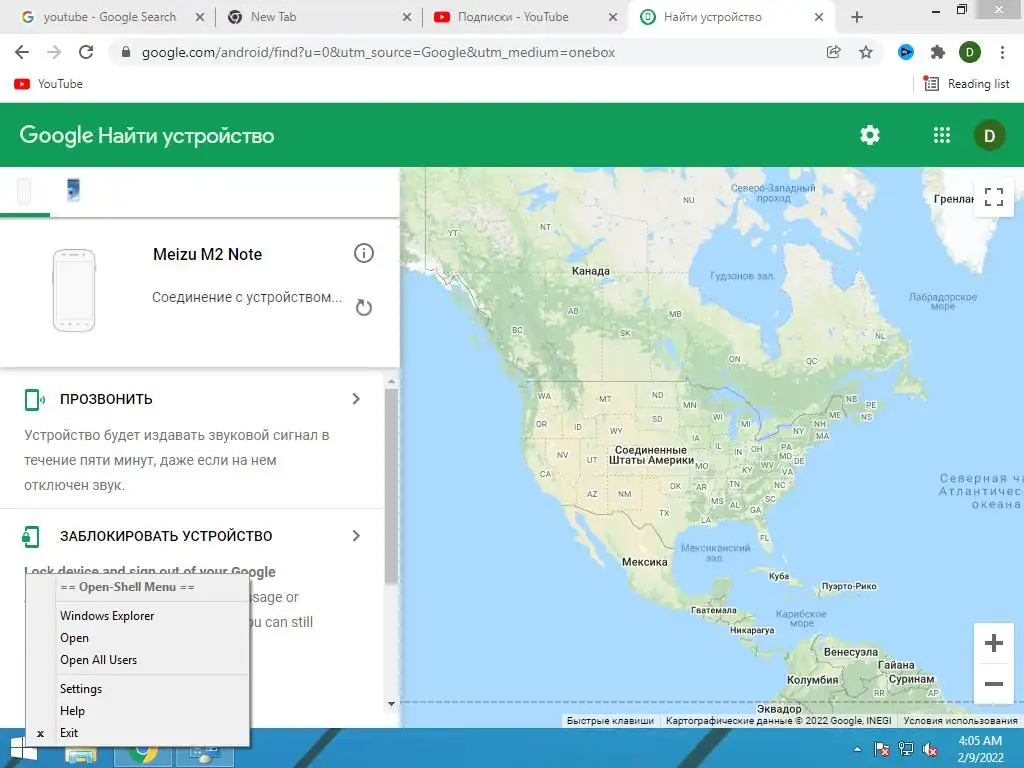
Task: Close the Найти устройство tab
Action: coord(819,18)
